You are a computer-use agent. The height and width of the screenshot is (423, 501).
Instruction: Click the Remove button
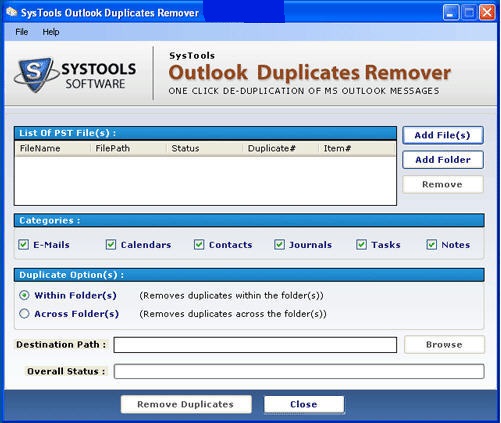443,185
